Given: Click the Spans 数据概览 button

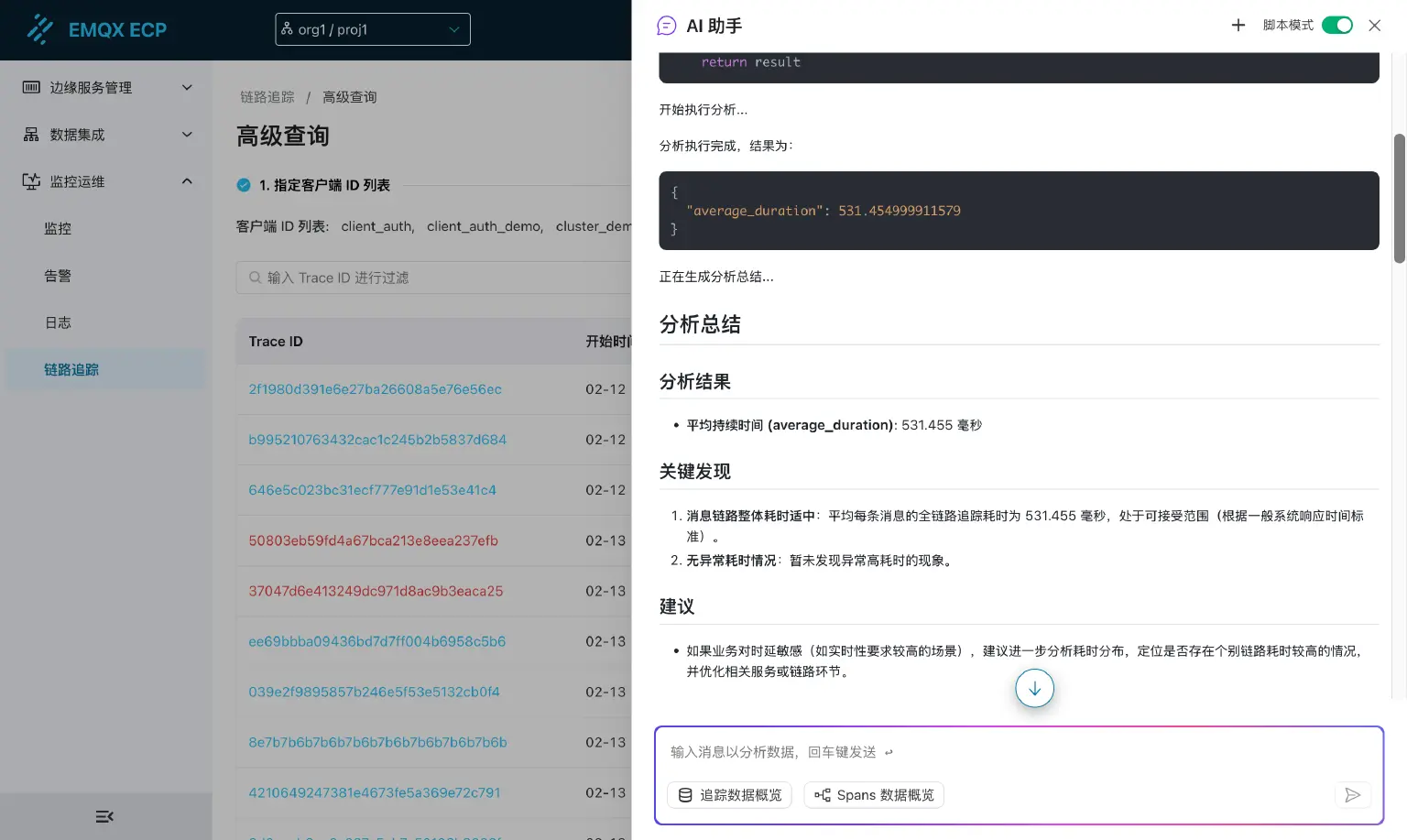Looking at the screenshot, I should [x=873, y=794].
